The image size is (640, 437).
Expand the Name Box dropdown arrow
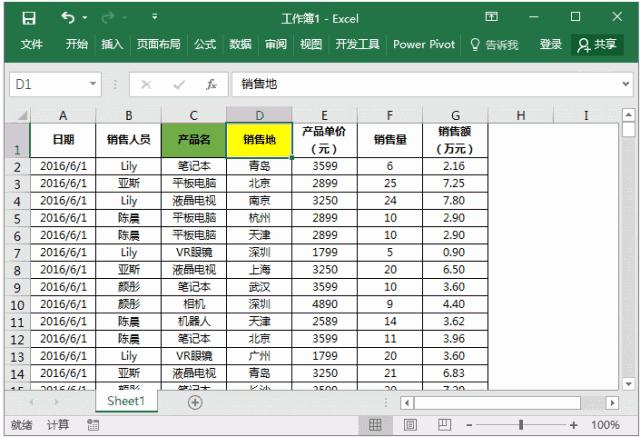93,84
